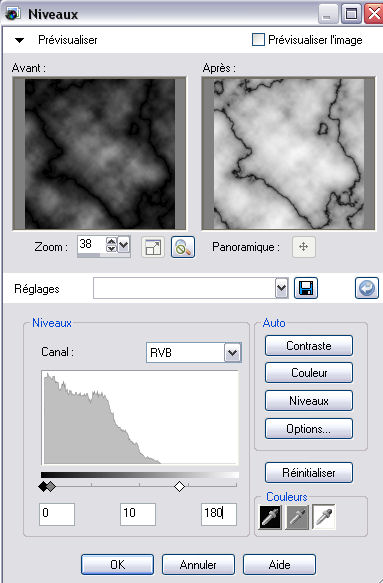383x583 pixels.
Task: Increase zoom with the up stepper arrow
Action: (111, 241)
